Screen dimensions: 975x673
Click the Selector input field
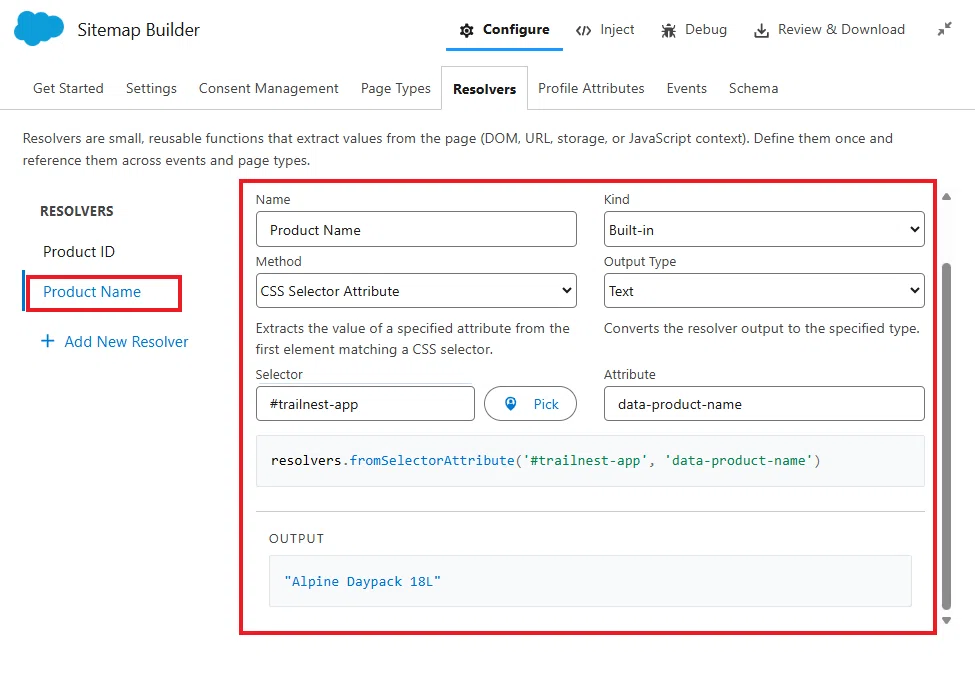point(365,404)
